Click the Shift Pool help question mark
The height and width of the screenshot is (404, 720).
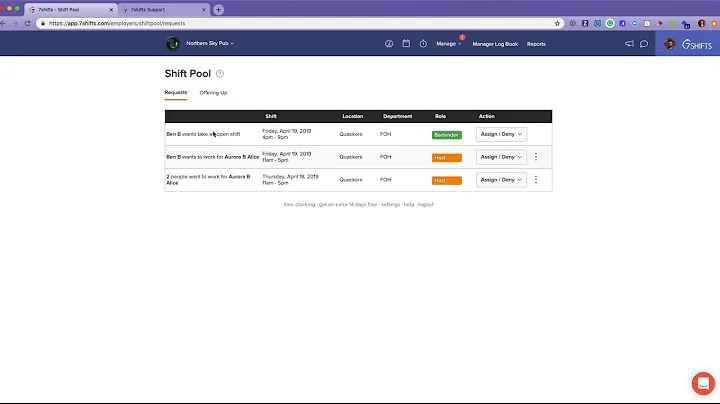pyautogui.click(x=219, y=74)
